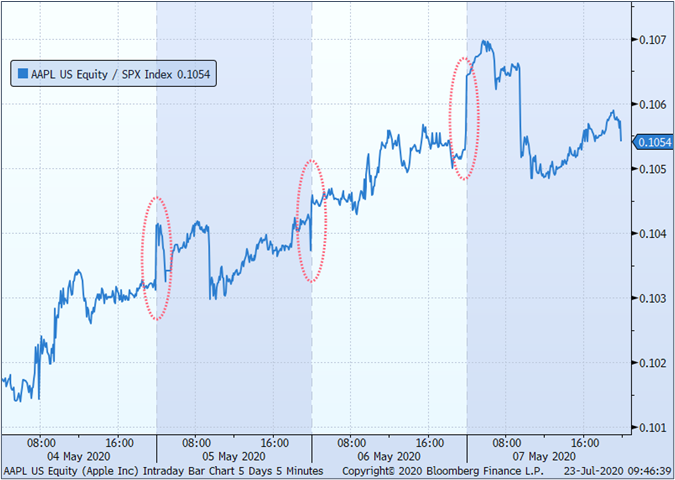This screenshot has height=480, width=675.
Task: Click the 0.104 y-axis value
Action: pos(652,234)
